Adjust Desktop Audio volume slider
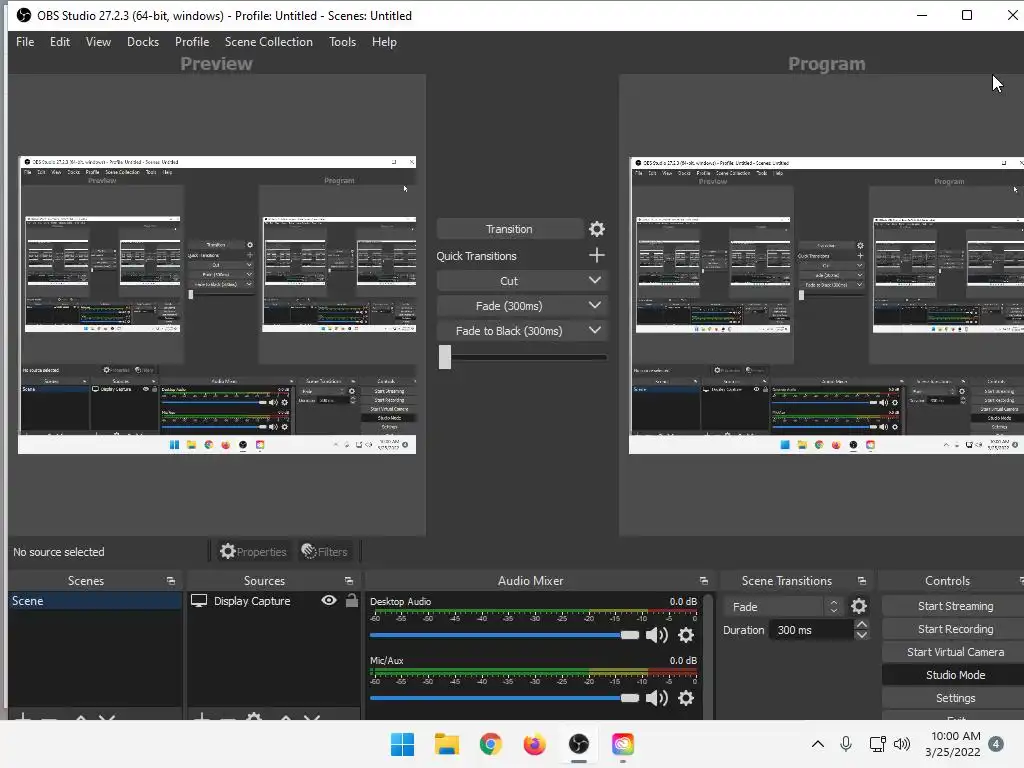The height and width of the screenshot is (768, 1024). coord(504,635)
